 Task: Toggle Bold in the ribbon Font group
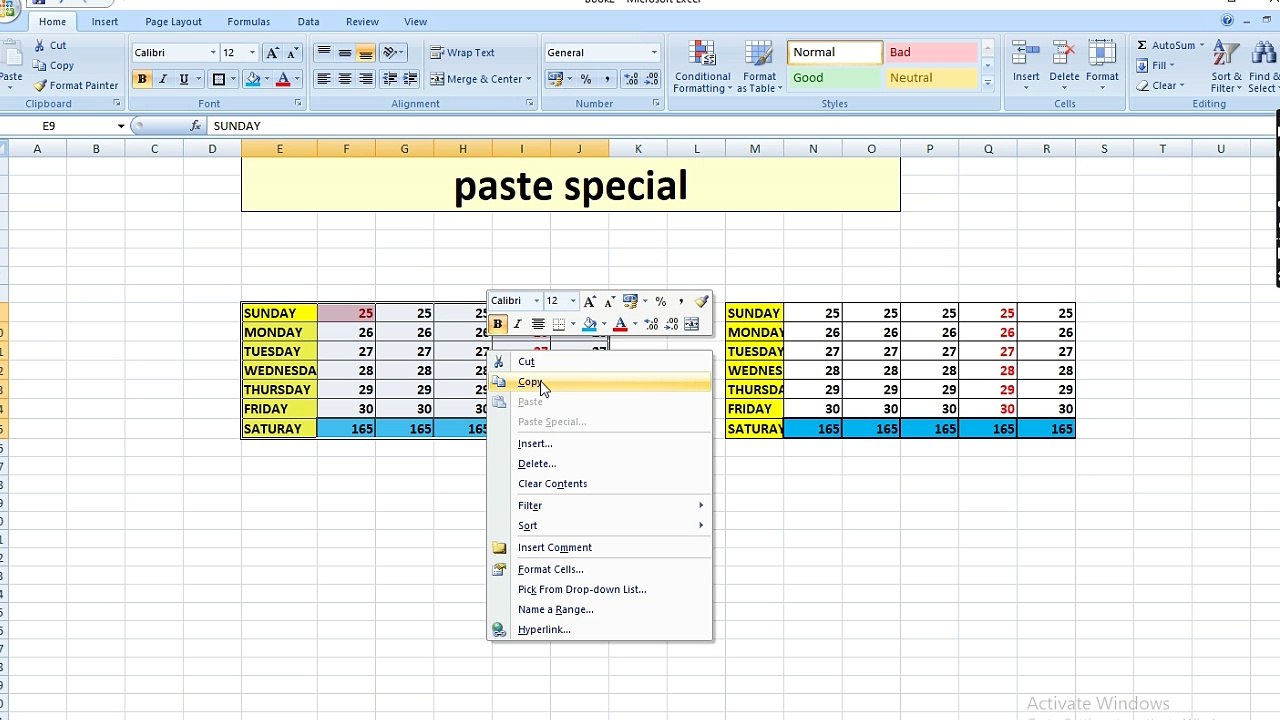click(142, 79)
